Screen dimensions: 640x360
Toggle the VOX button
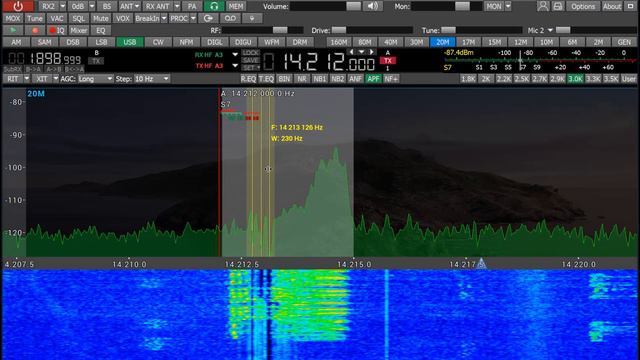122,18
